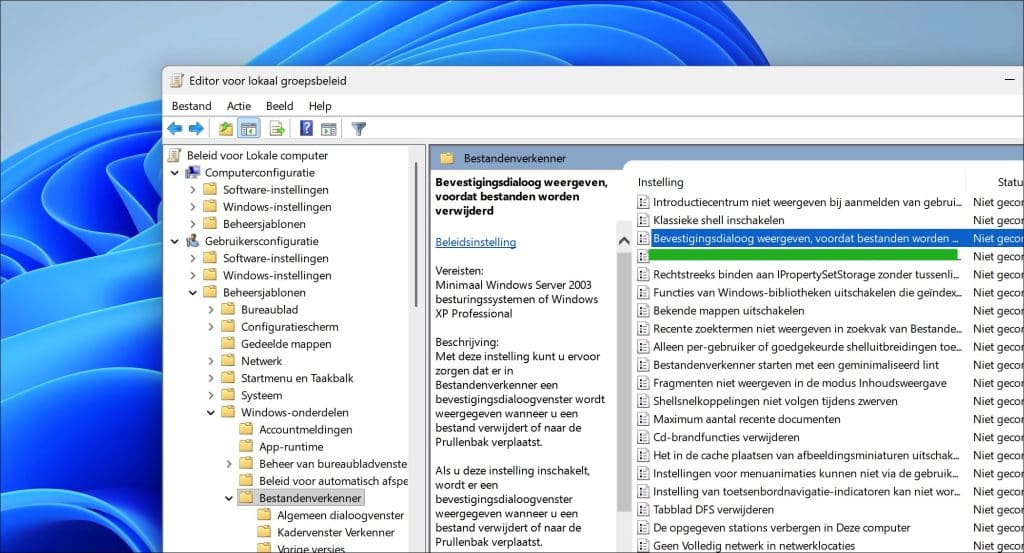This screenshot has width=1024, height=553.
Task: Click the Export list toolbar icon
Action: click(277, 129)
